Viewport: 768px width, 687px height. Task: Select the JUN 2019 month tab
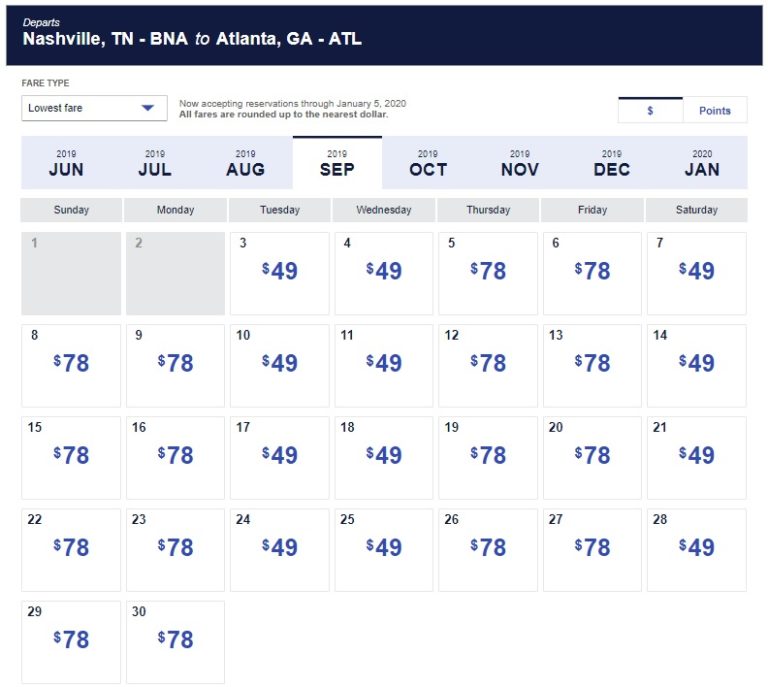click(x=66, y=163)
